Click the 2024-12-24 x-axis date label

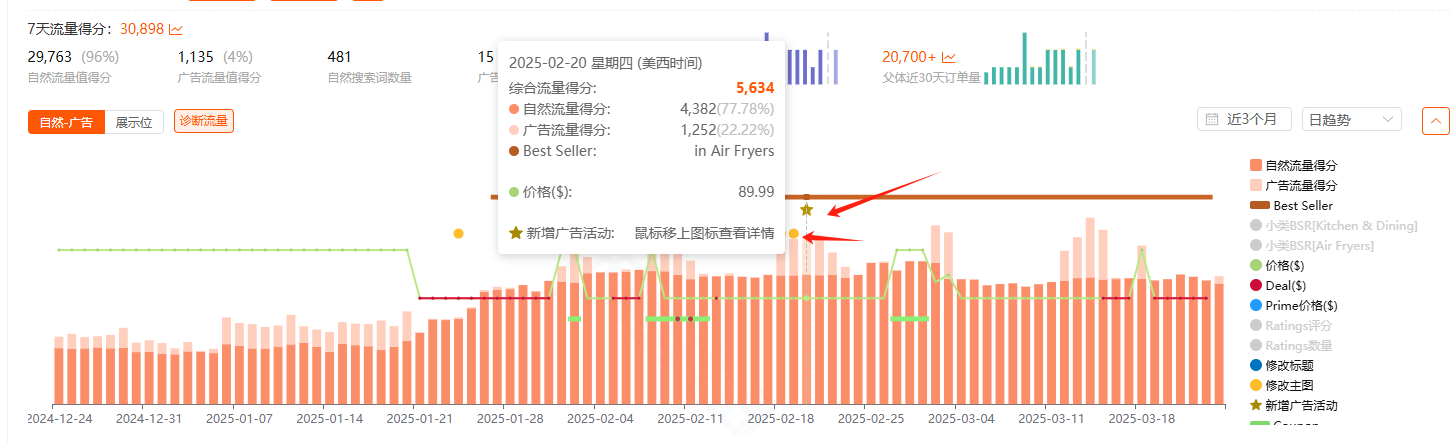tap(60, 418)
